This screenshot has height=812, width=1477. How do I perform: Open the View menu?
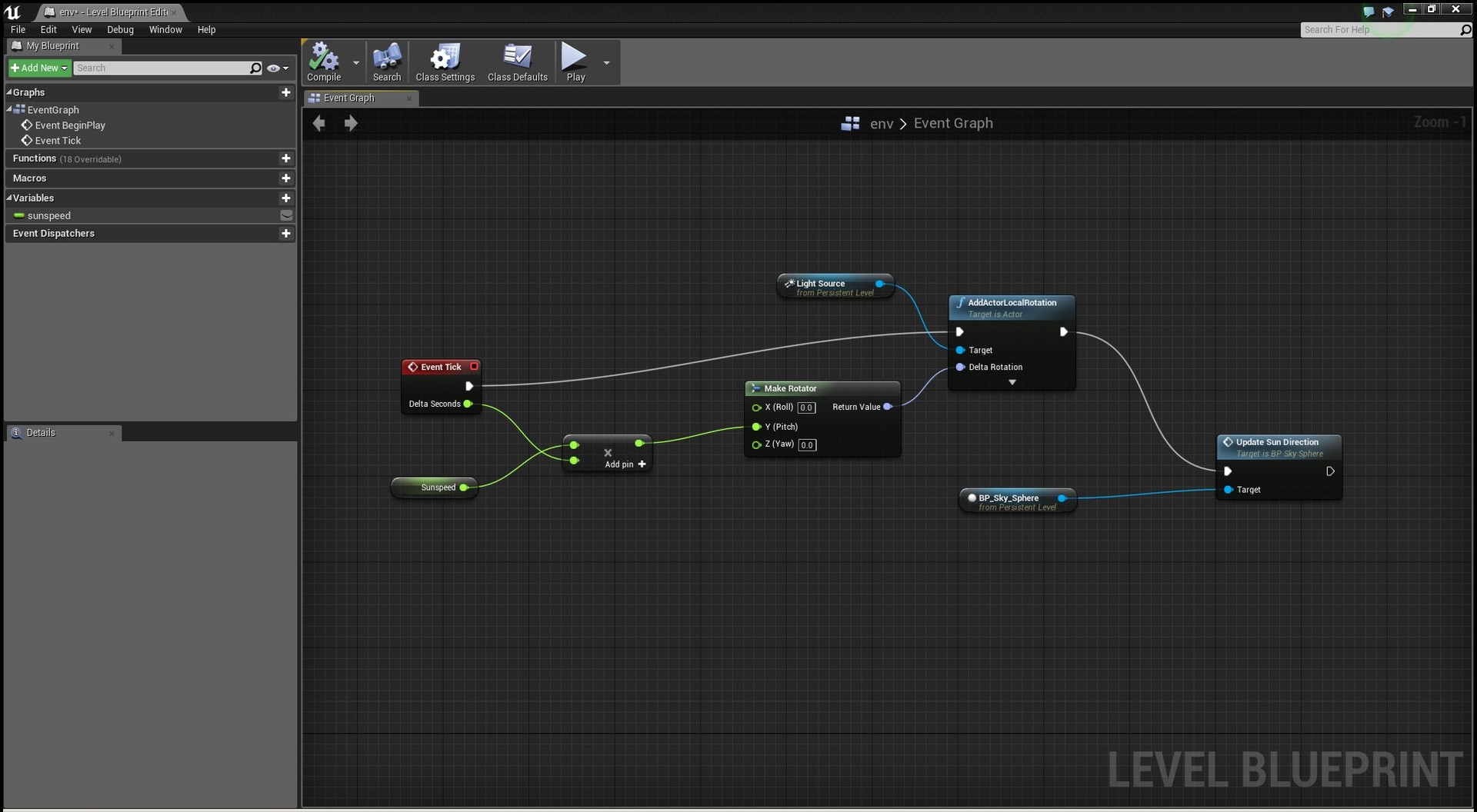pos(82,29)
